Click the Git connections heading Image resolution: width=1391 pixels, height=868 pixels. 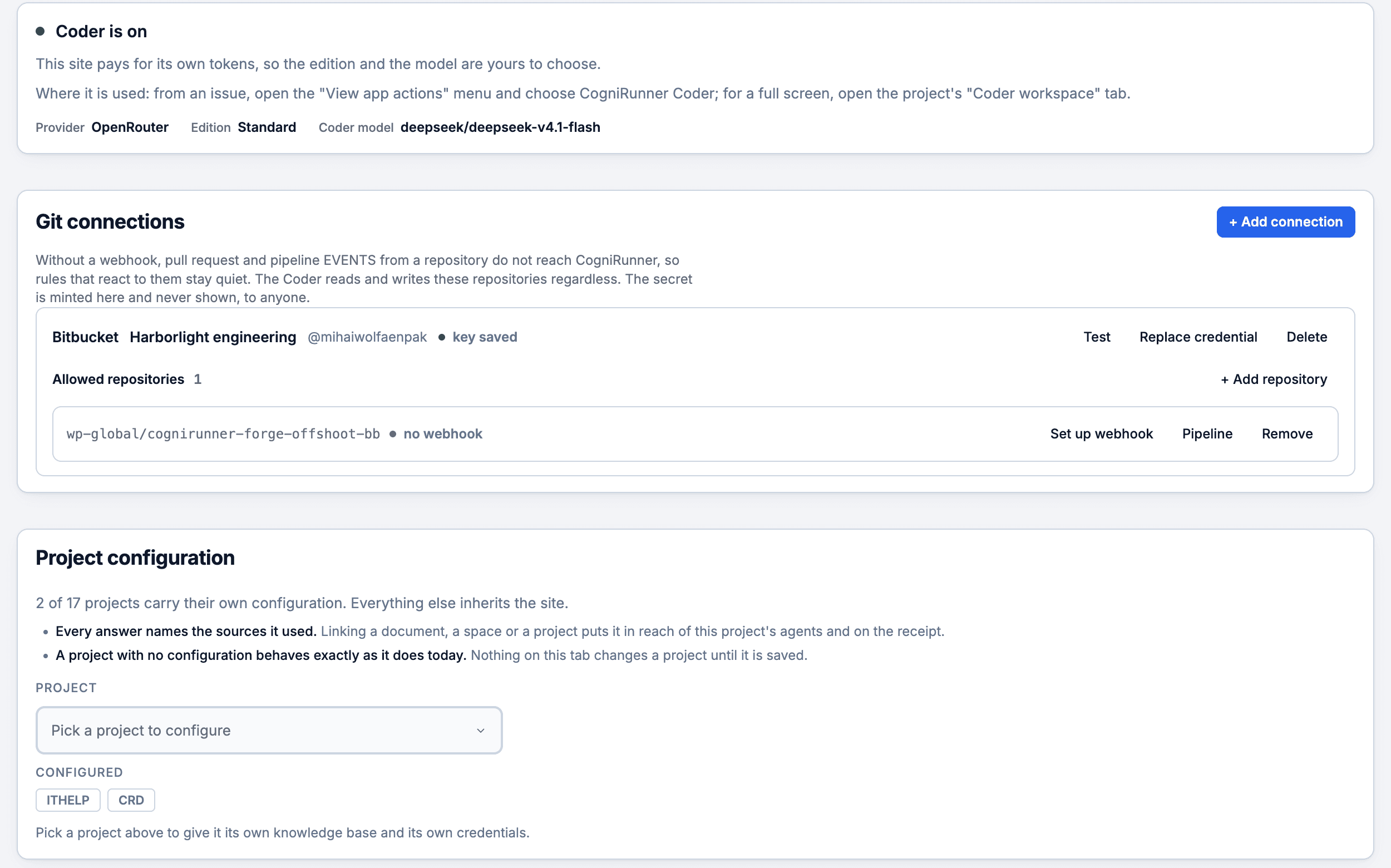click(x=110, y=221)
